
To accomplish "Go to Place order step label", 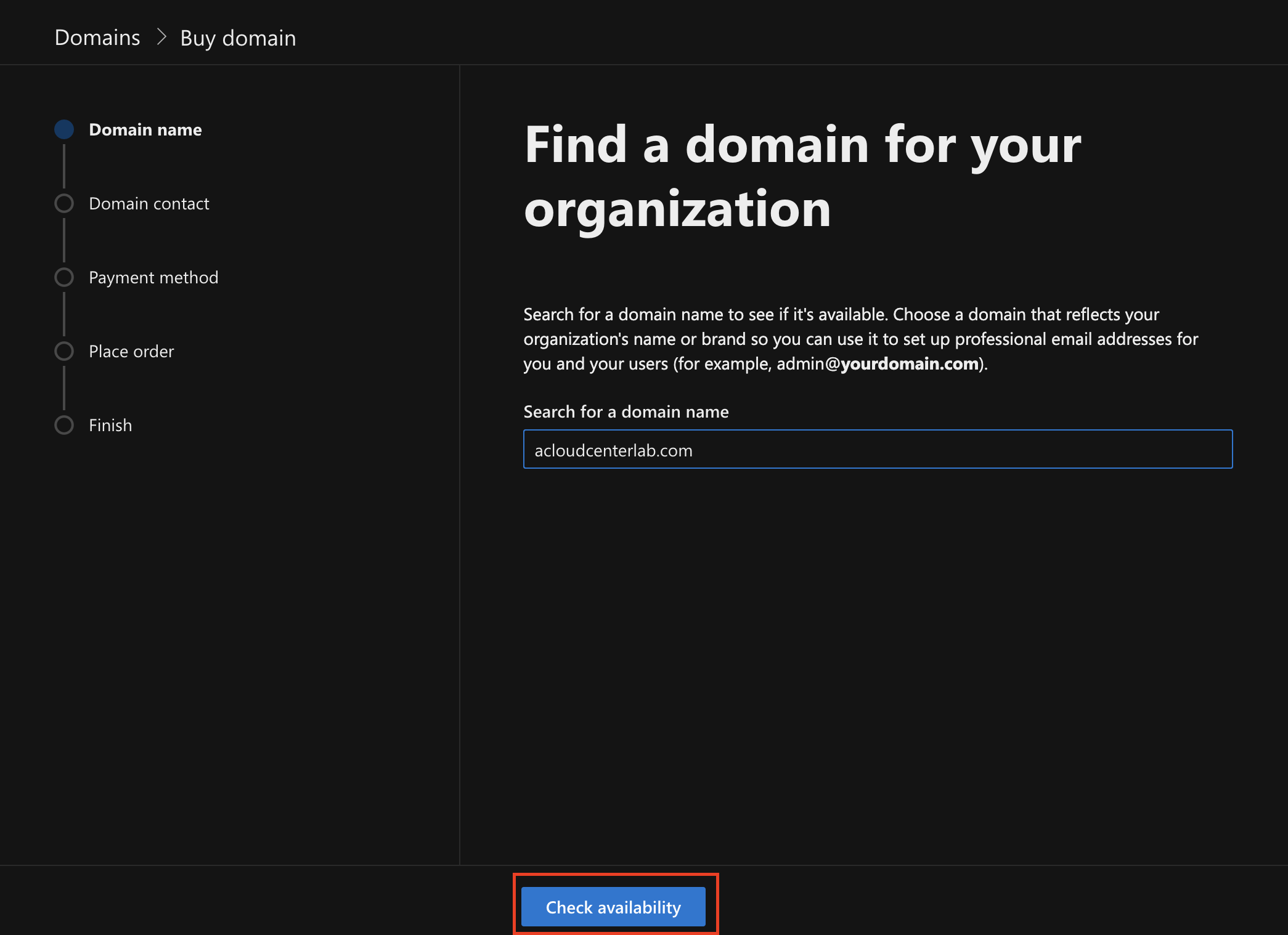I will pos(131,351).
